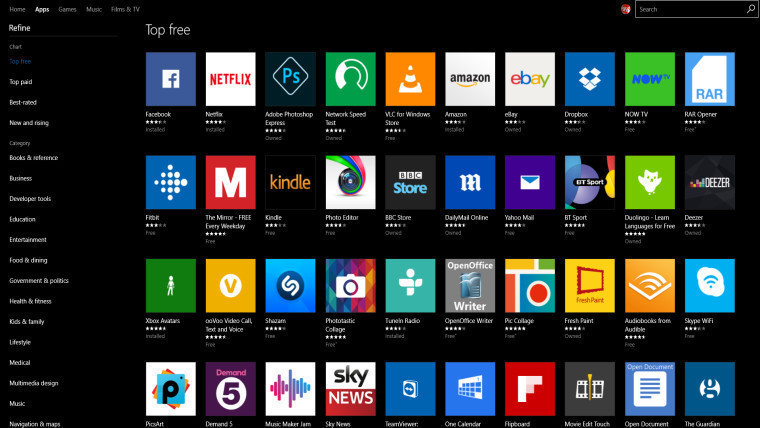This screenshot has height=428, width=760.
Task: Select the Sky News app icon
Action: pos(350,389)
